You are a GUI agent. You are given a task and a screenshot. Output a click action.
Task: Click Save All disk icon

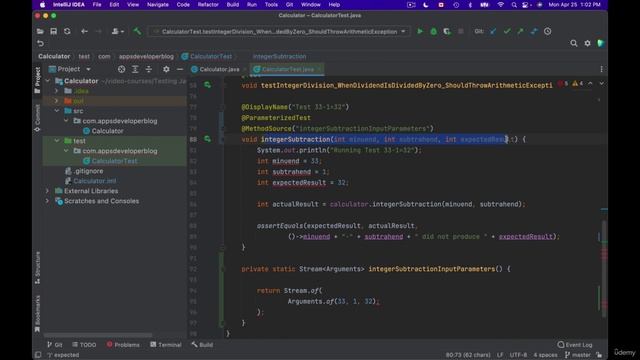[x=53, y=31]
